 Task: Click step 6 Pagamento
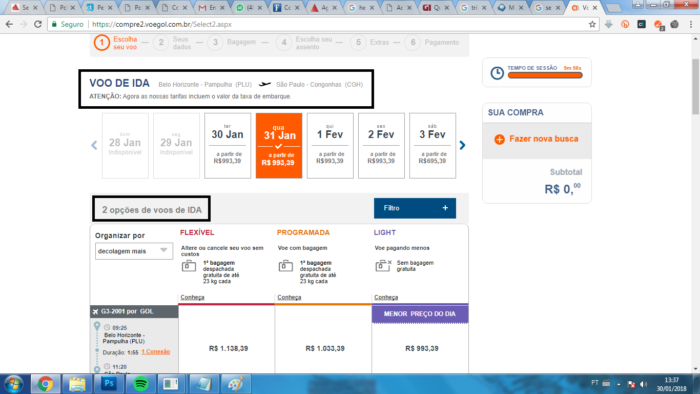tap(432, 42)
